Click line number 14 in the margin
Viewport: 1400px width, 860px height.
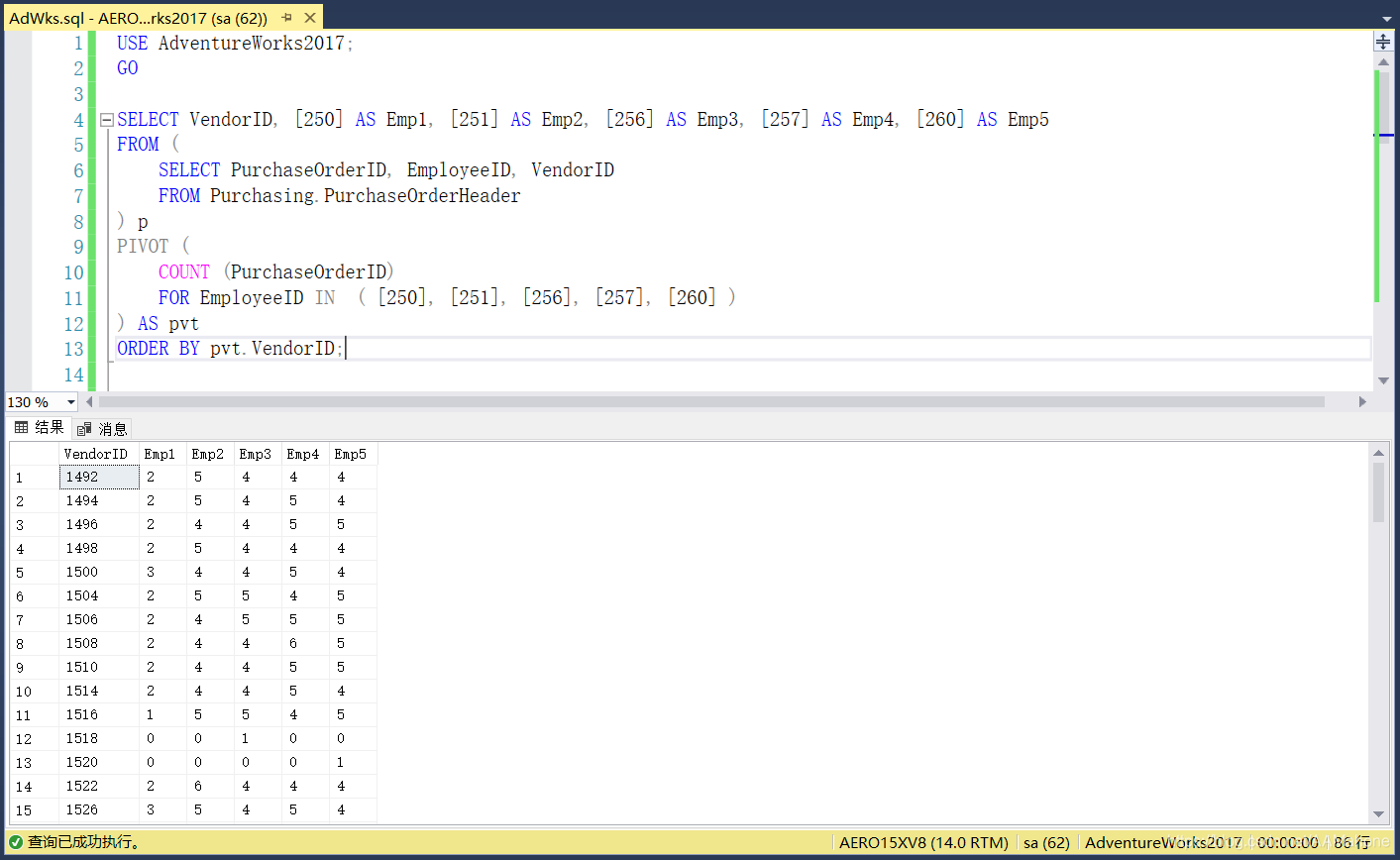(74, 375)
